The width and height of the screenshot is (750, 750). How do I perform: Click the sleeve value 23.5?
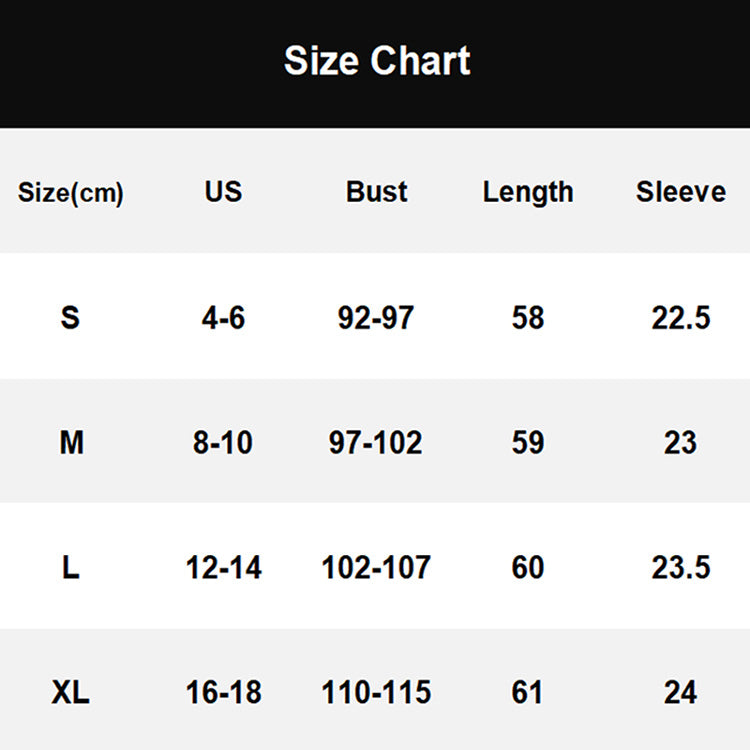pos(681,568)
